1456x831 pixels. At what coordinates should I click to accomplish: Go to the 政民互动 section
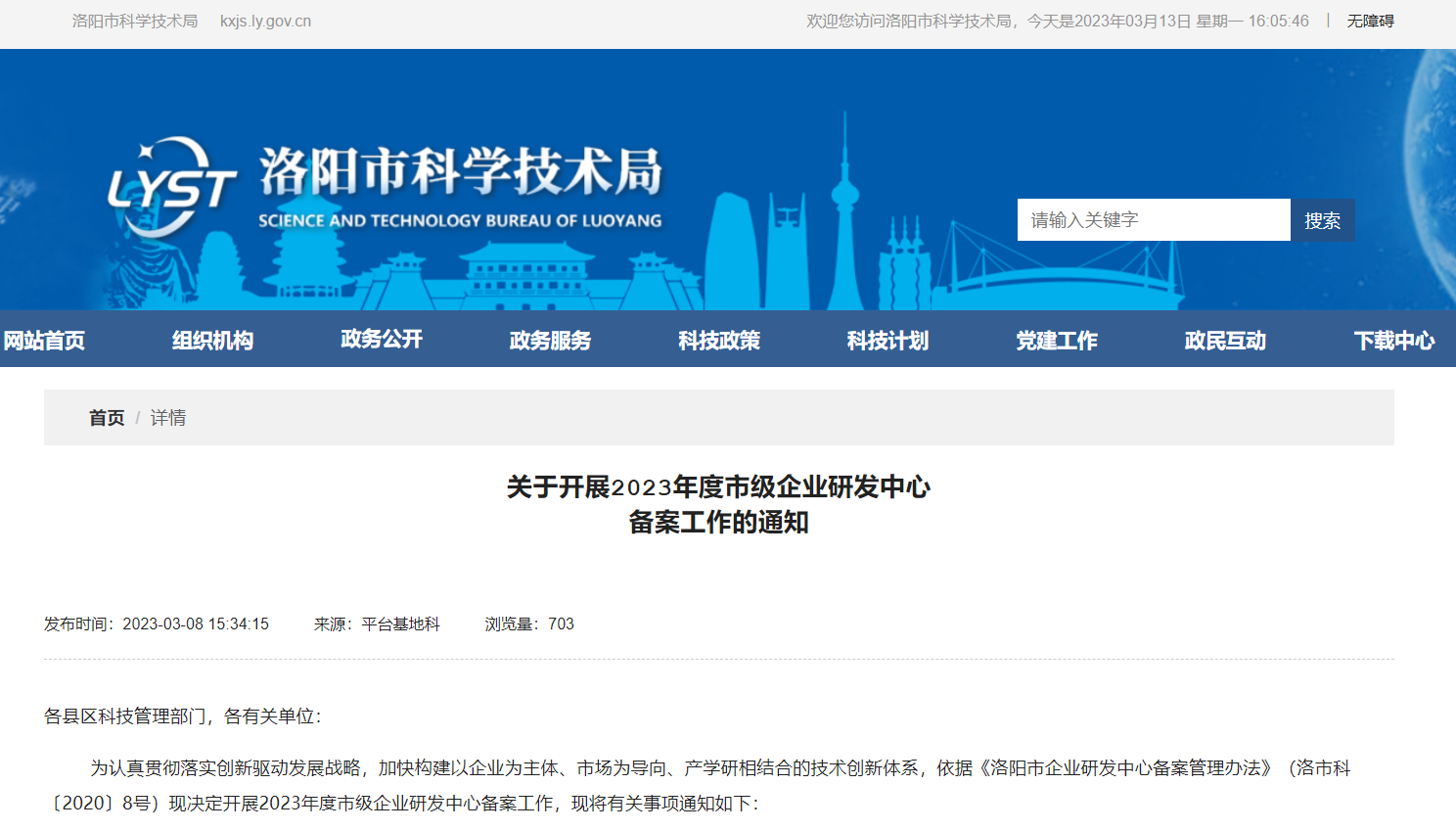(1225, 341)
